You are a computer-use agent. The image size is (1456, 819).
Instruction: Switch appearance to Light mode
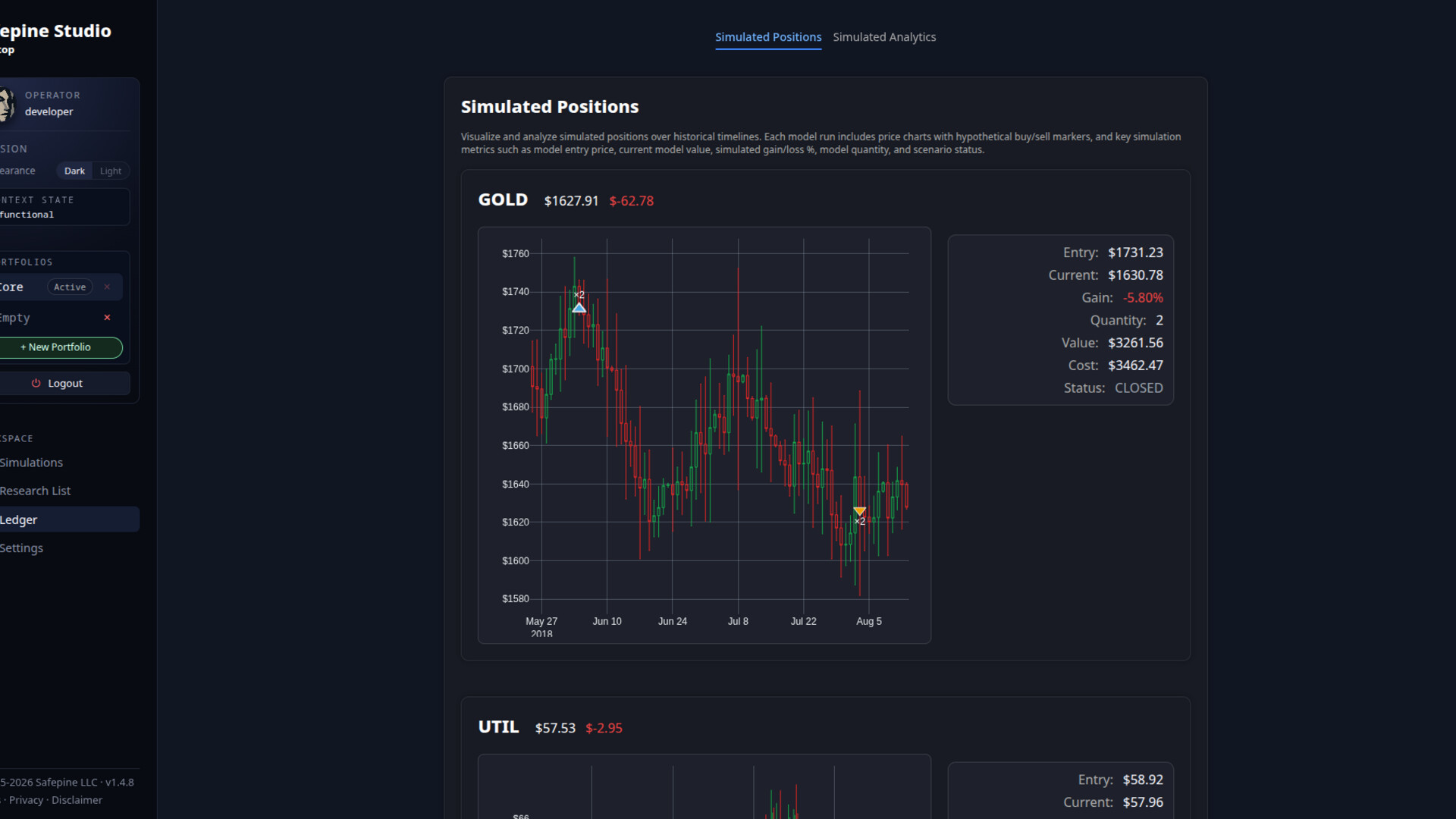[x=111, y=171]
